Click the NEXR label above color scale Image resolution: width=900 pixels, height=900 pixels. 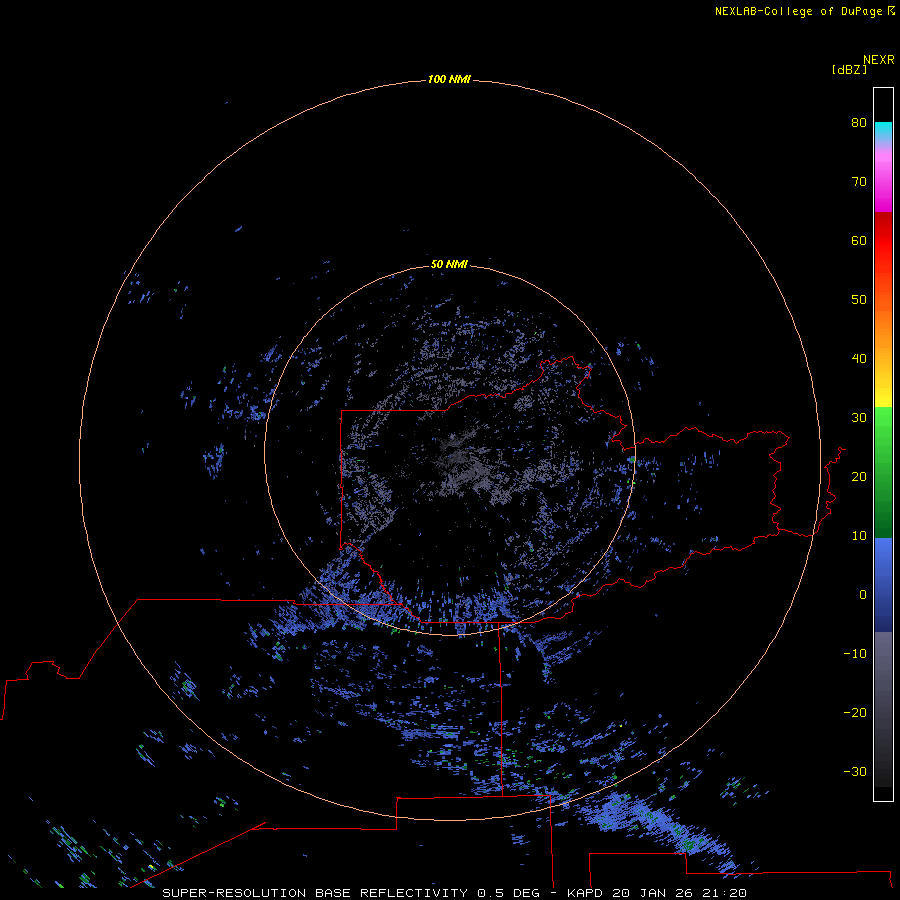[878, 60]
